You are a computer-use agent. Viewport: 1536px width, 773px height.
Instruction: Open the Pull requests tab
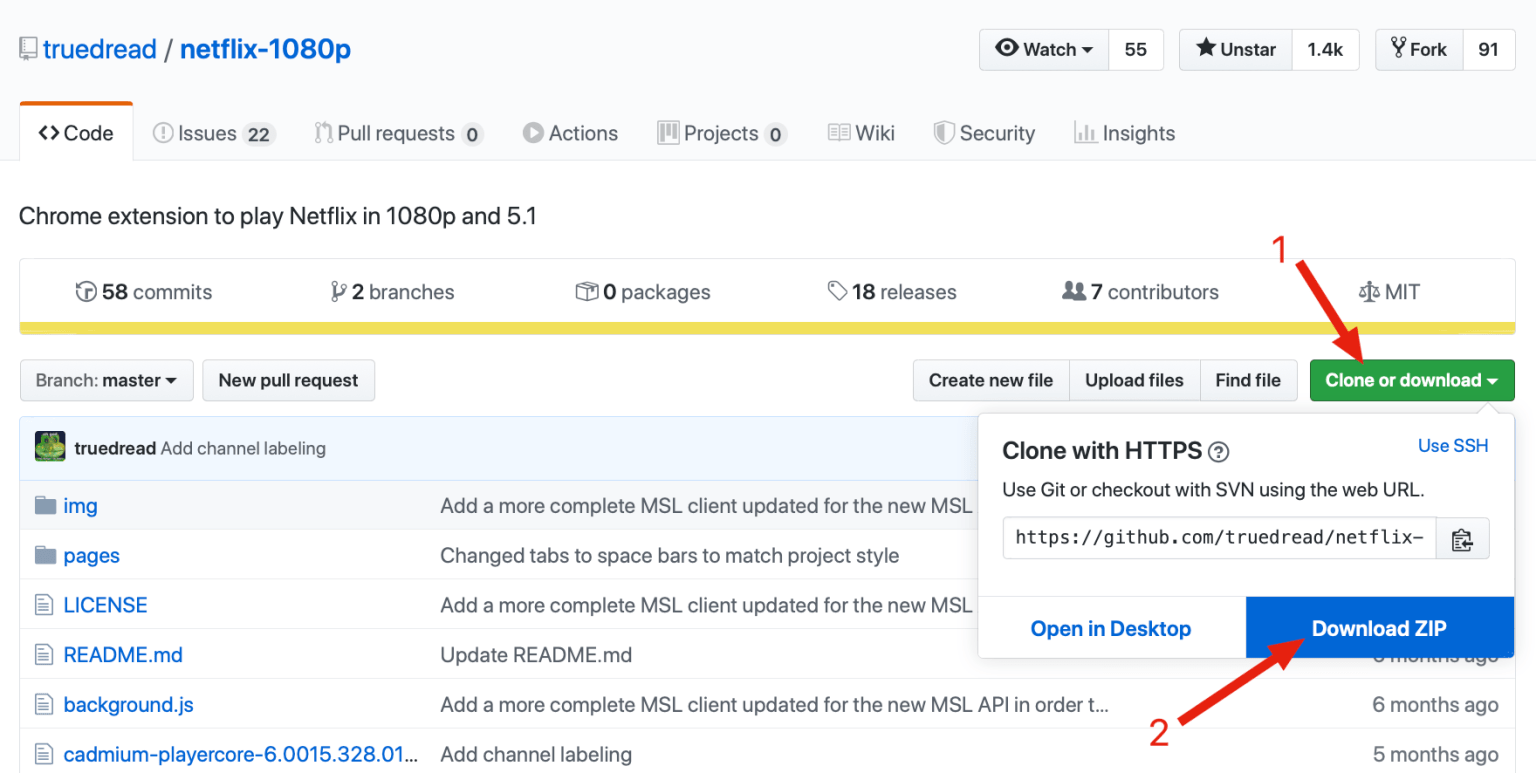click(399, 133)
